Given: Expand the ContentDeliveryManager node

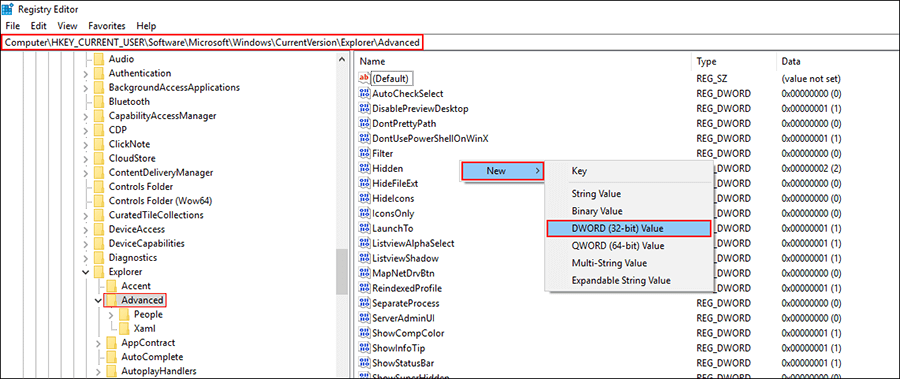Looking at the screenshot, I should (86, 172).
